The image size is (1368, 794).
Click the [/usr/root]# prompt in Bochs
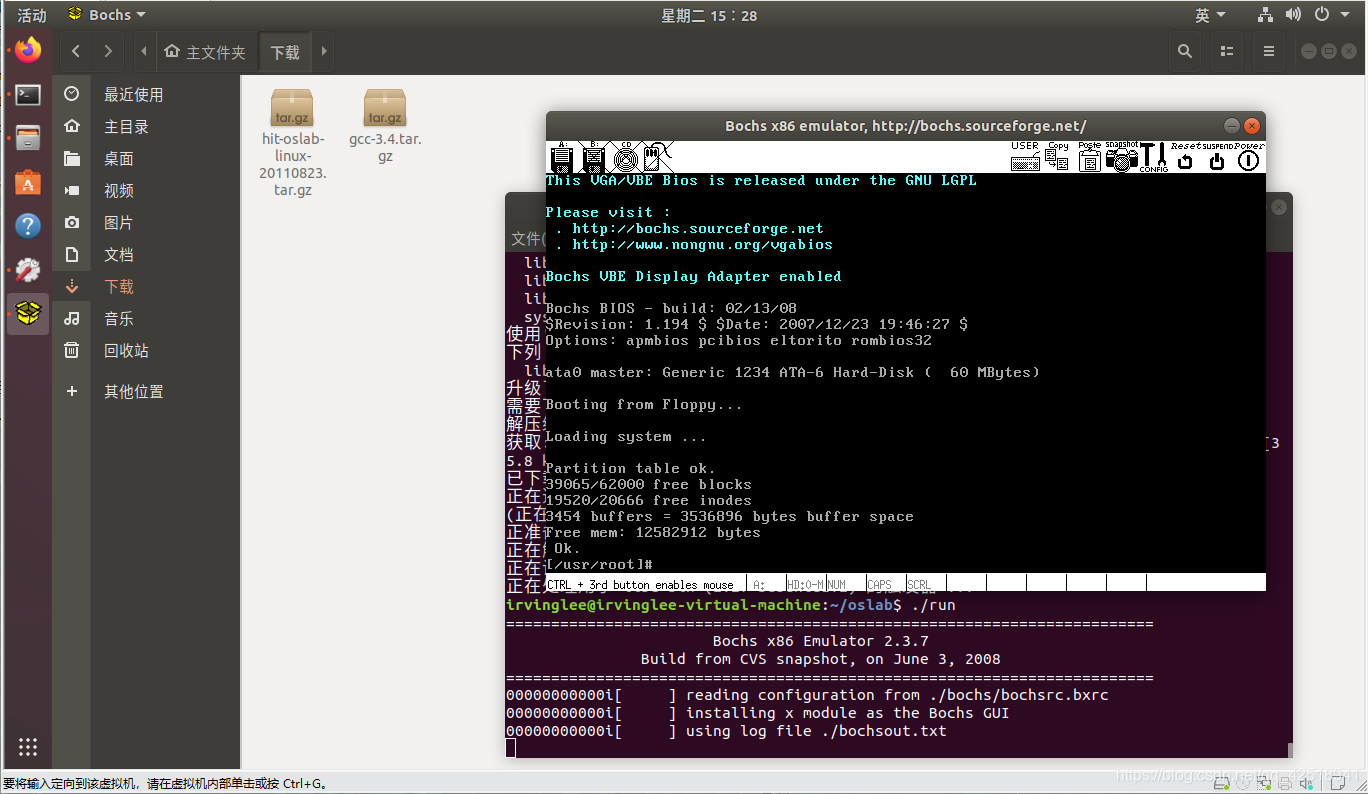[x=599, y=565]
